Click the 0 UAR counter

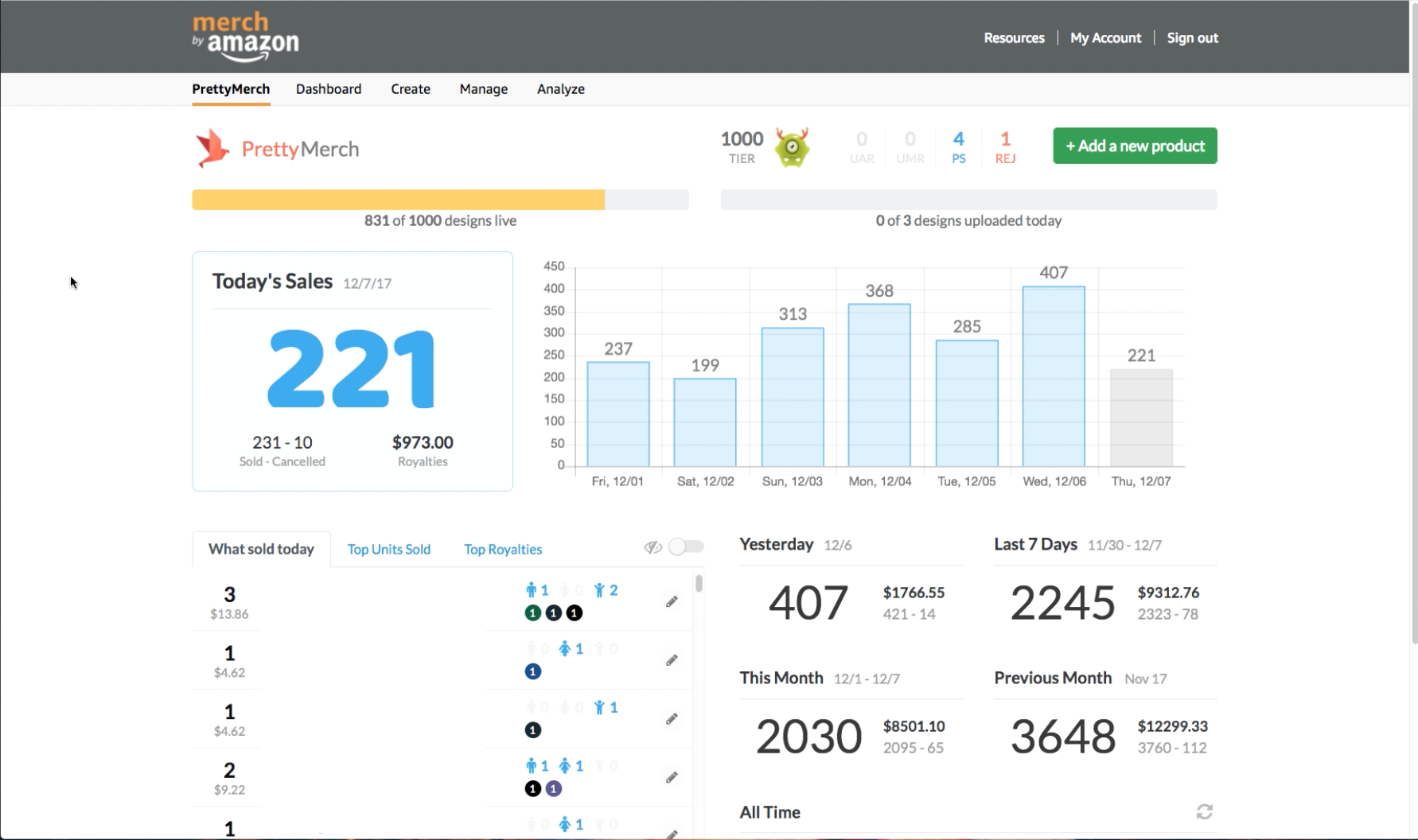click(862, 147)
